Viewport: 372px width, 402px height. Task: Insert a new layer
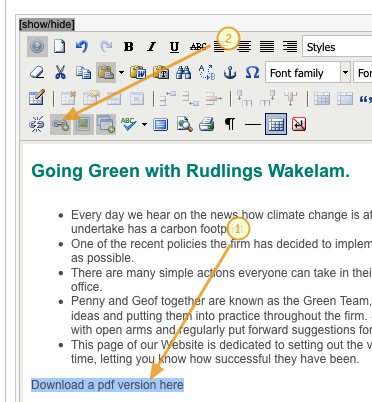click(x=106, y=124)
